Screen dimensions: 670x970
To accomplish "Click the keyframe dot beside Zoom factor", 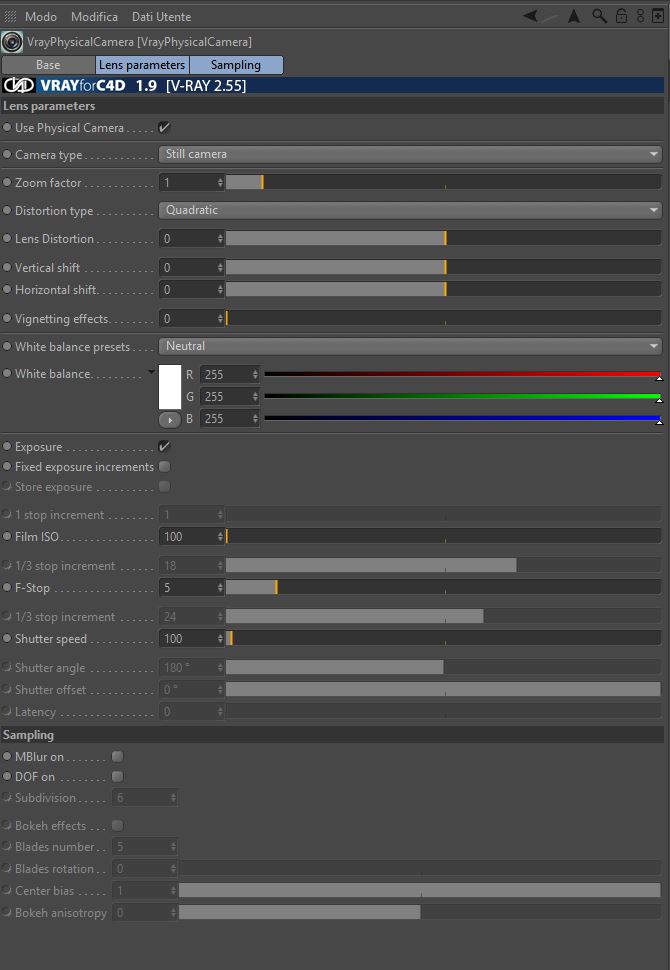I will click(7, 182).
